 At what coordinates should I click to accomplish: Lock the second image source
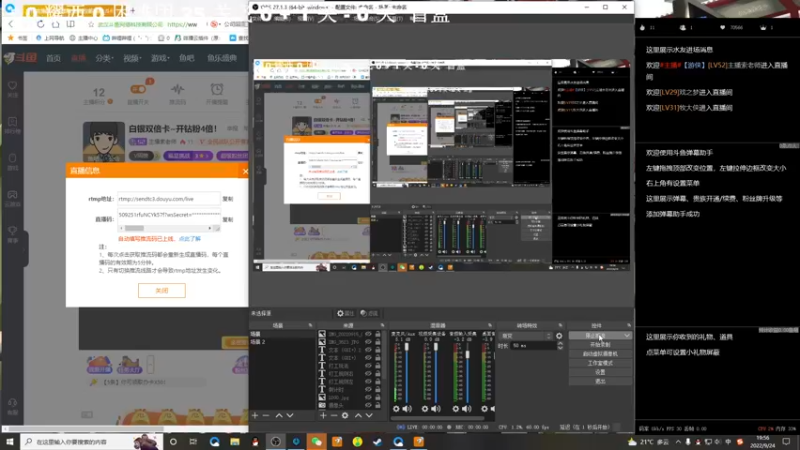click(x=378, y=342)
